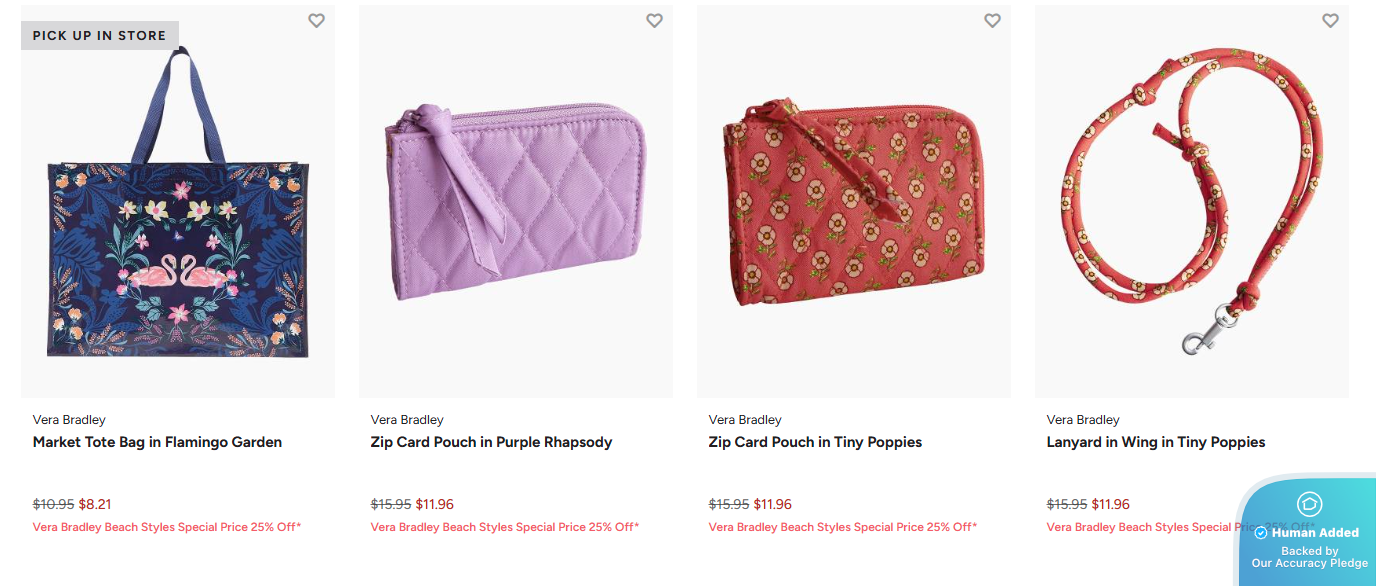Save Tiny Poppies Zip Card Pouch to wishlist
Image resolution: width=1376 pixels, height=586 pixels.
pos(992,21)
